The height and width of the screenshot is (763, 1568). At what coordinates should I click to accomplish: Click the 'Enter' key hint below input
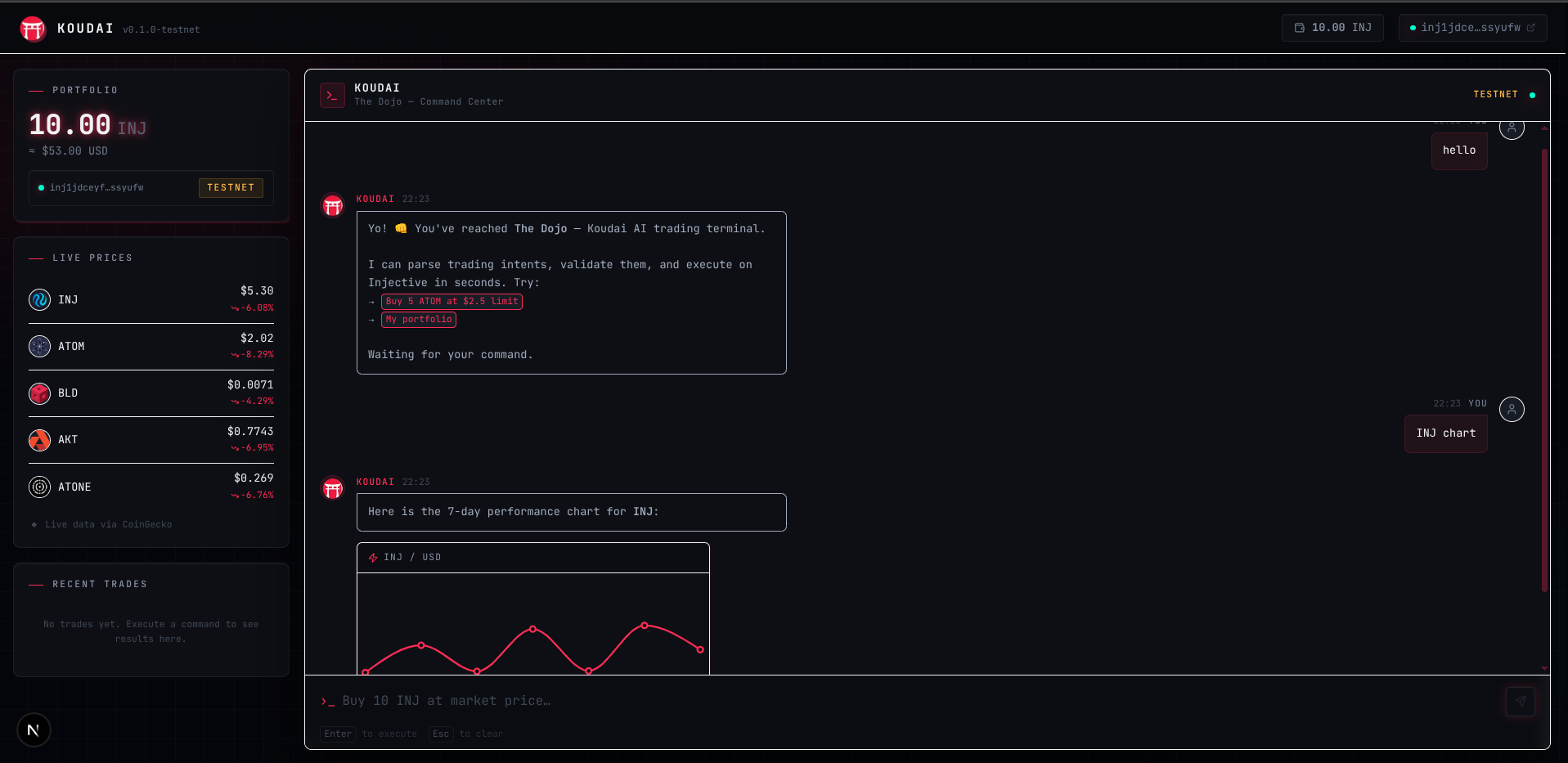338,734
